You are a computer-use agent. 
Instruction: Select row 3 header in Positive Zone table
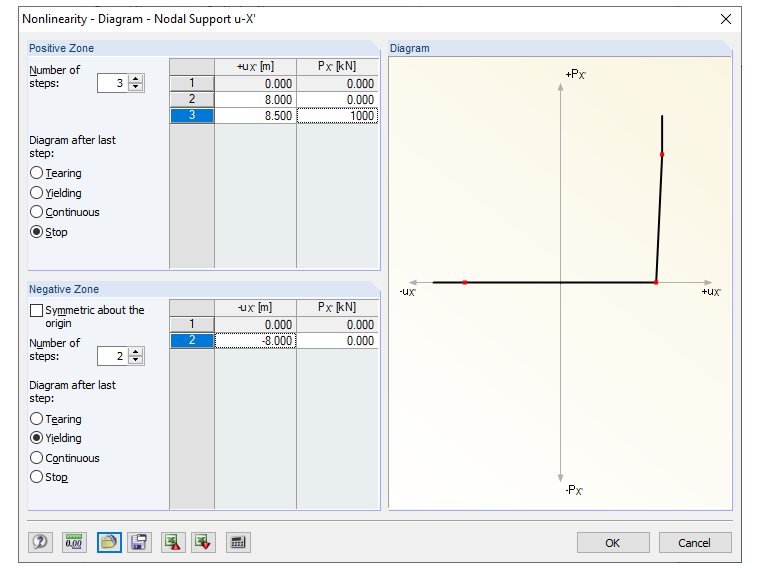tap(192, 115)
